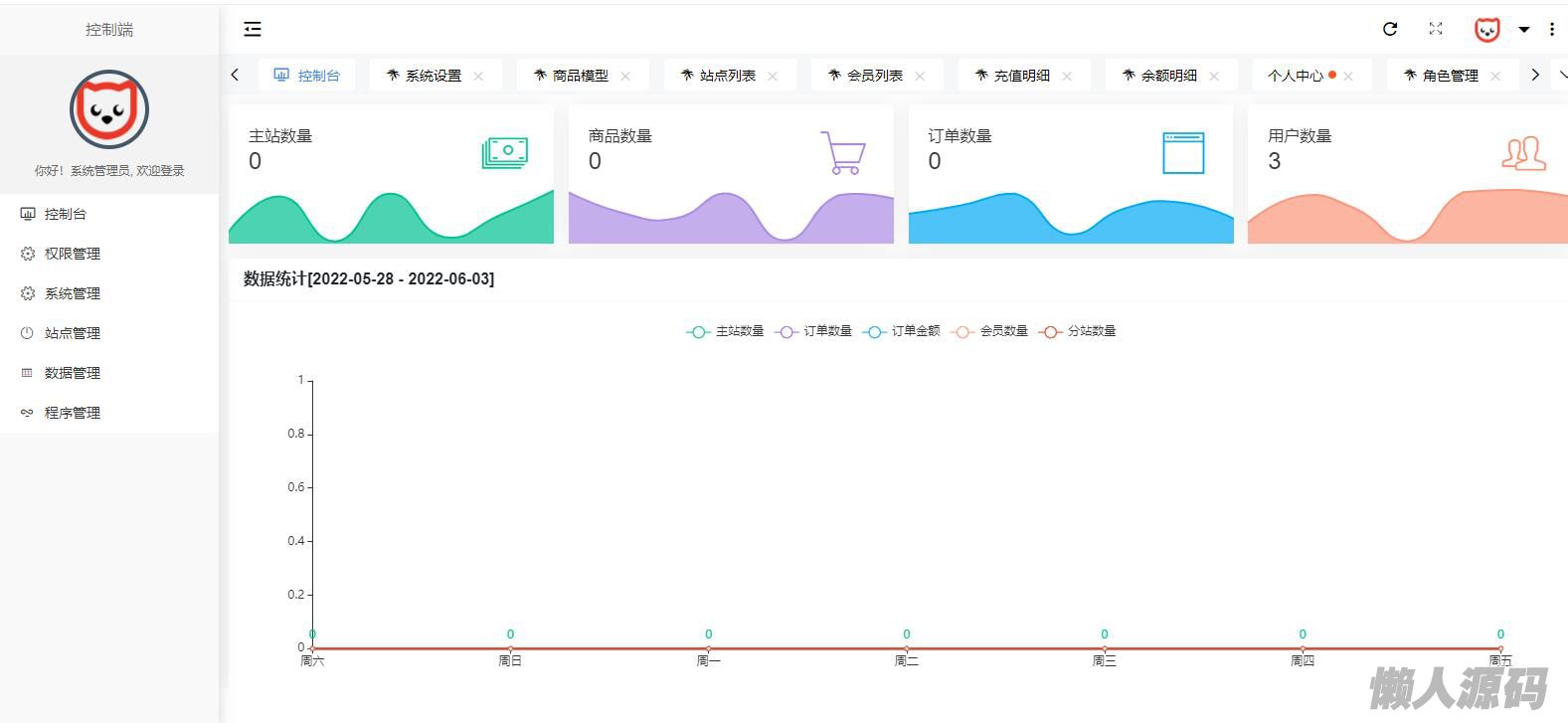Open the user avatar dropdown arrow
Image resolution: width=1568 pixels, height=723 pixels.
point(1523,30)
